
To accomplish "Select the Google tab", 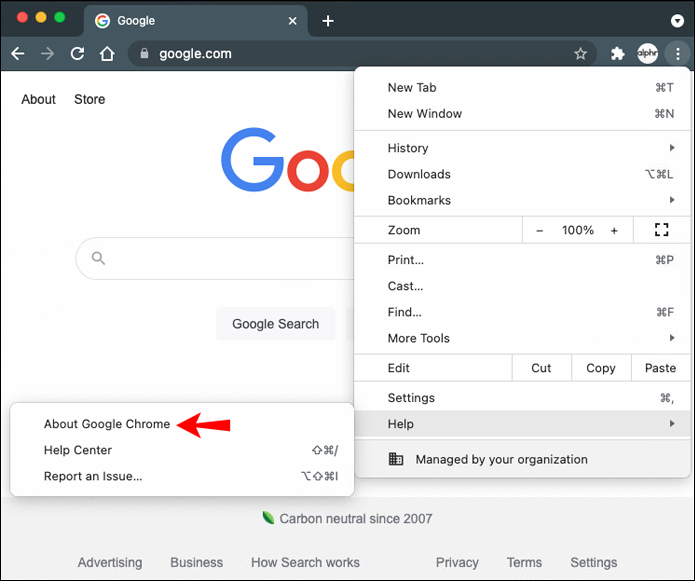I will (195, 21).
